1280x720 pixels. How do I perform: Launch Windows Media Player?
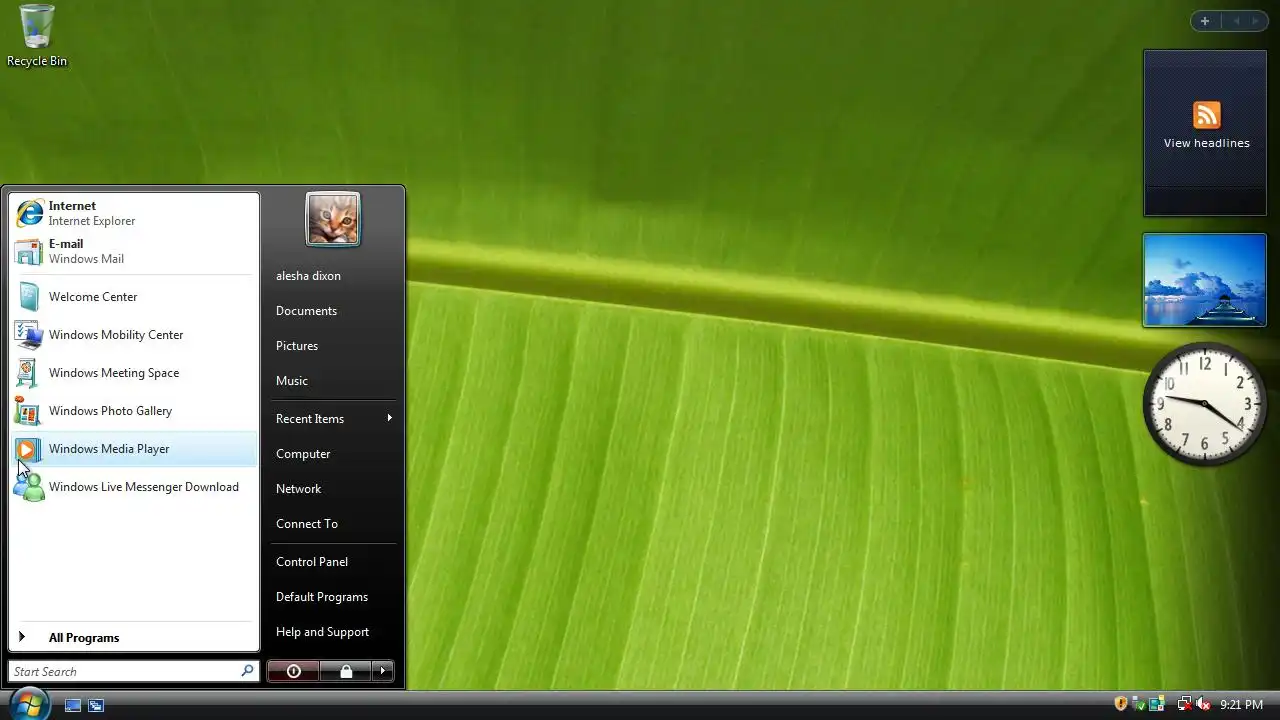click(x=134, y=449)
